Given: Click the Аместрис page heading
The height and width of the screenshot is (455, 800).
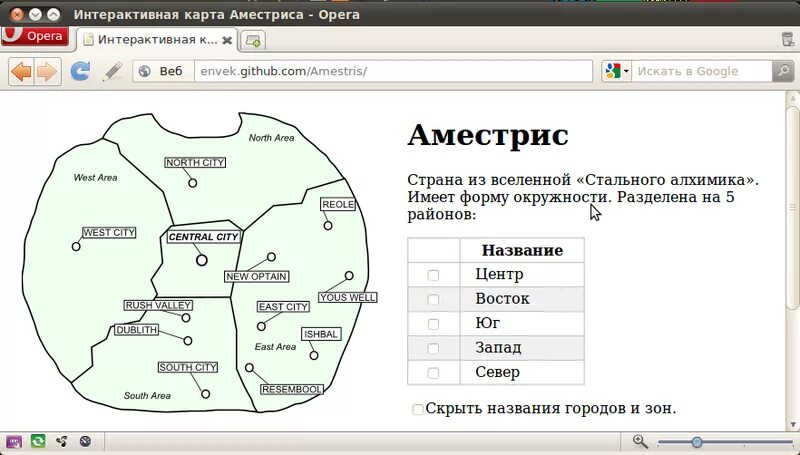Looking at the screenshot, I should tap(488, 135).
